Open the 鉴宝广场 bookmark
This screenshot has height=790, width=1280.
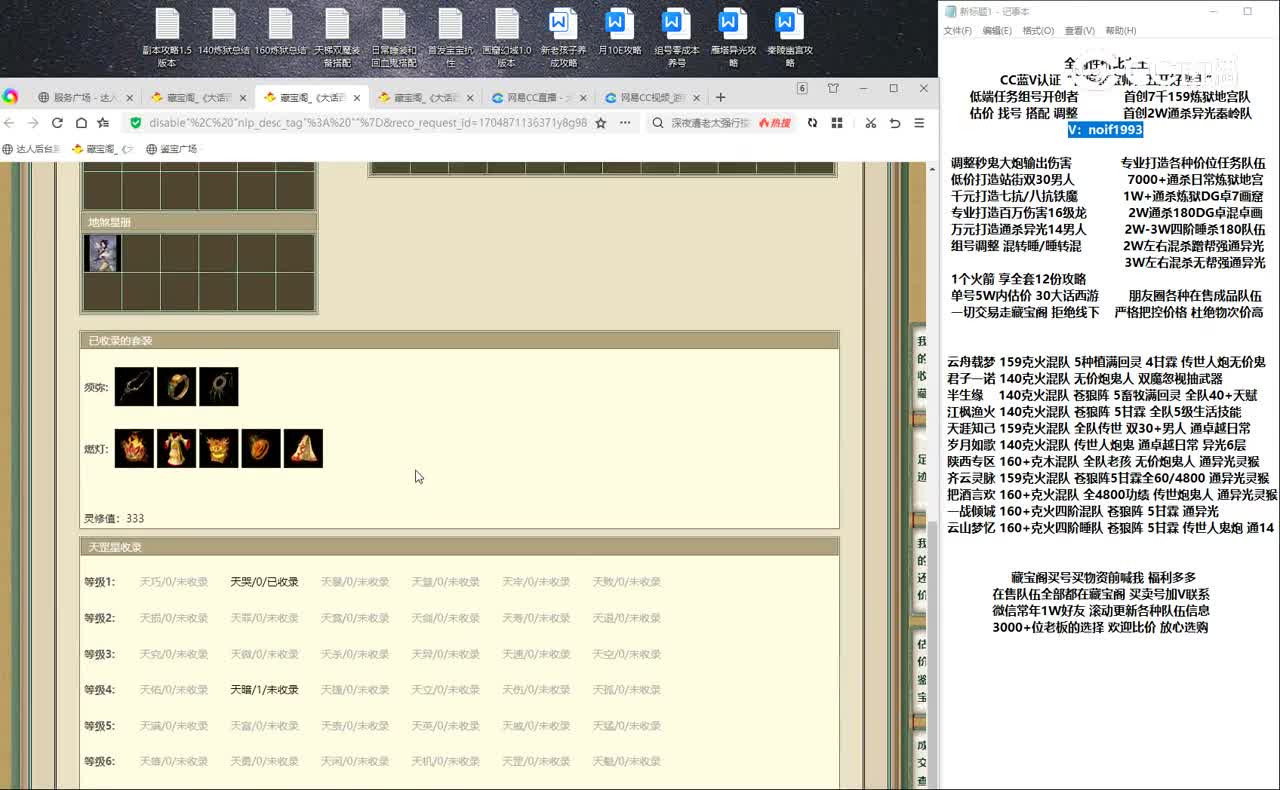[172, 149]
